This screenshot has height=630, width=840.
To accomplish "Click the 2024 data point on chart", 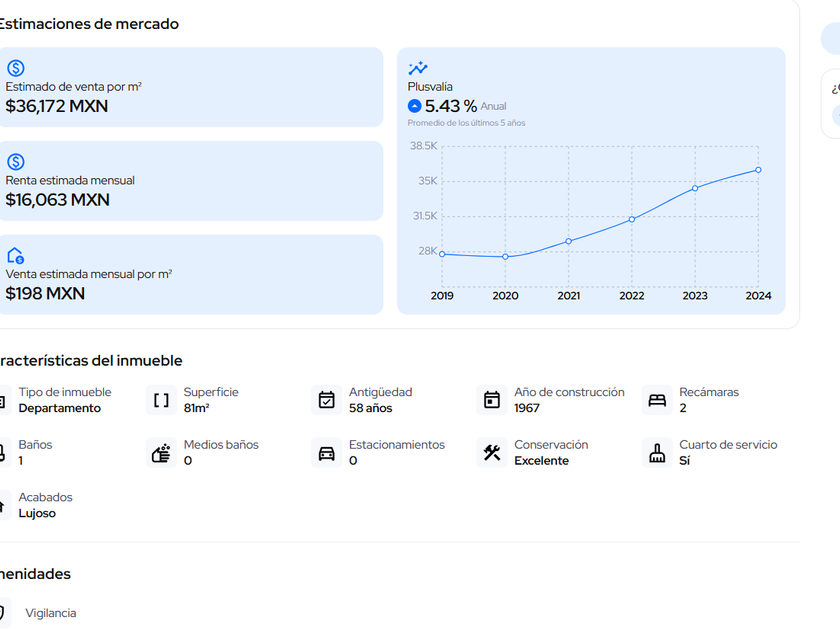I will click(758, 170).
